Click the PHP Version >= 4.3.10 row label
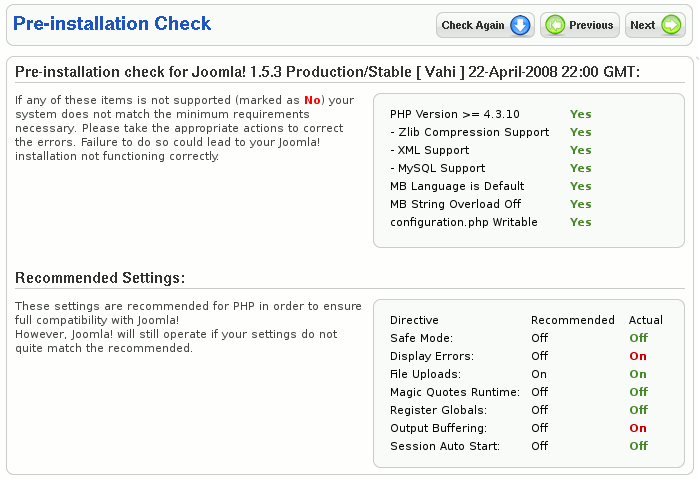This screenshot has height=479, width=699. (x=455, y=114)
